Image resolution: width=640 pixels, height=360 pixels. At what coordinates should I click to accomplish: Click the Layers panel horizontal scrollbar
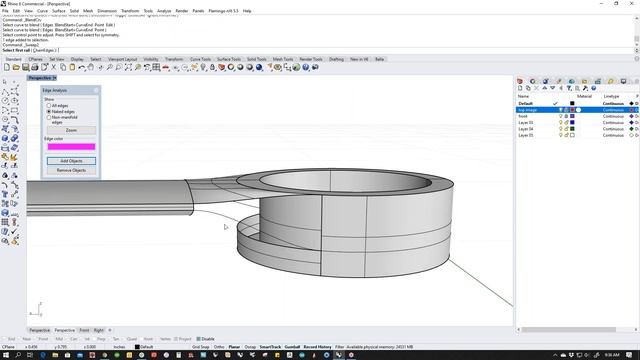click(568, 330)
